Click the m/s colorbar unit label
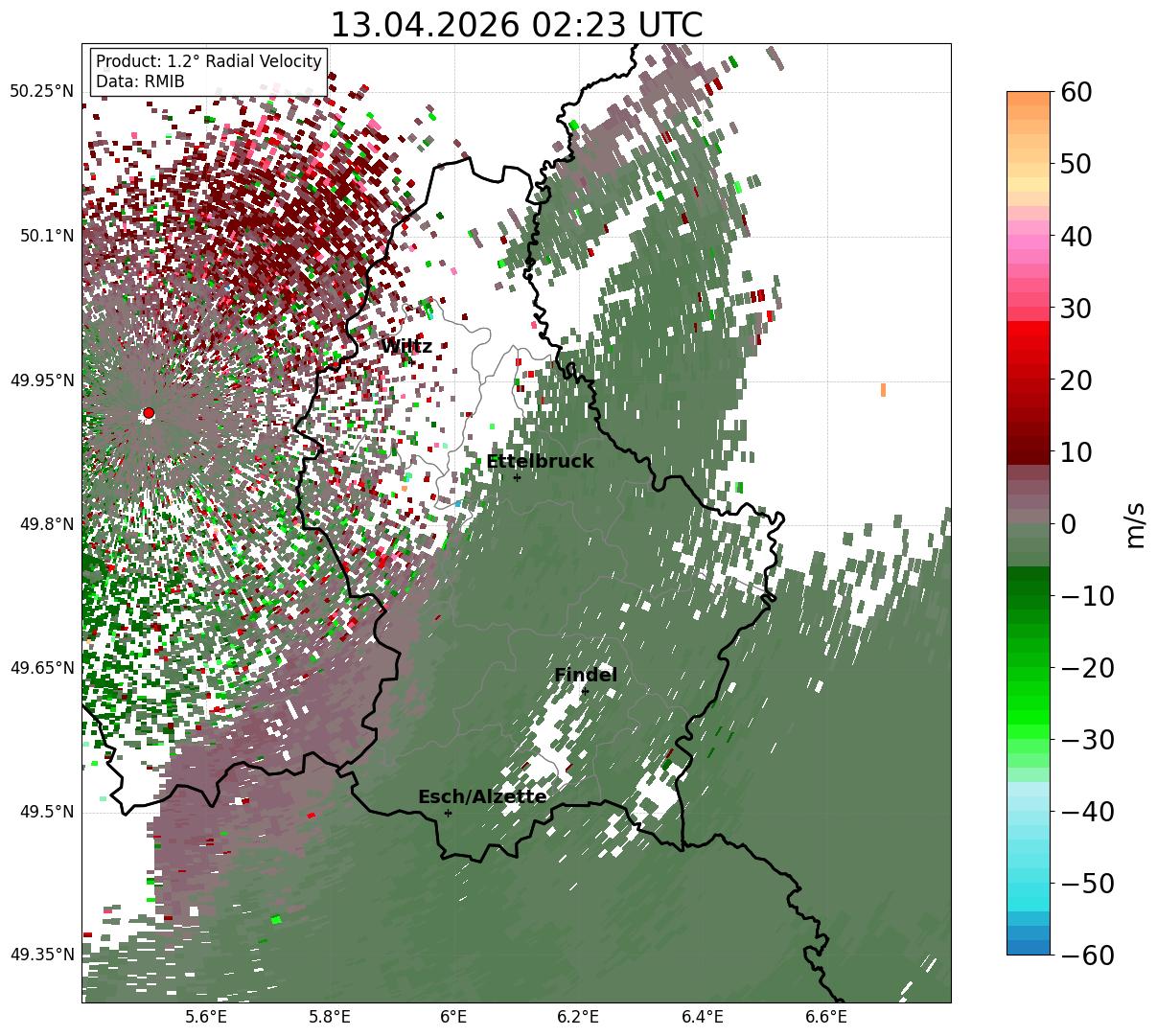 click(x=1136, y=524)
